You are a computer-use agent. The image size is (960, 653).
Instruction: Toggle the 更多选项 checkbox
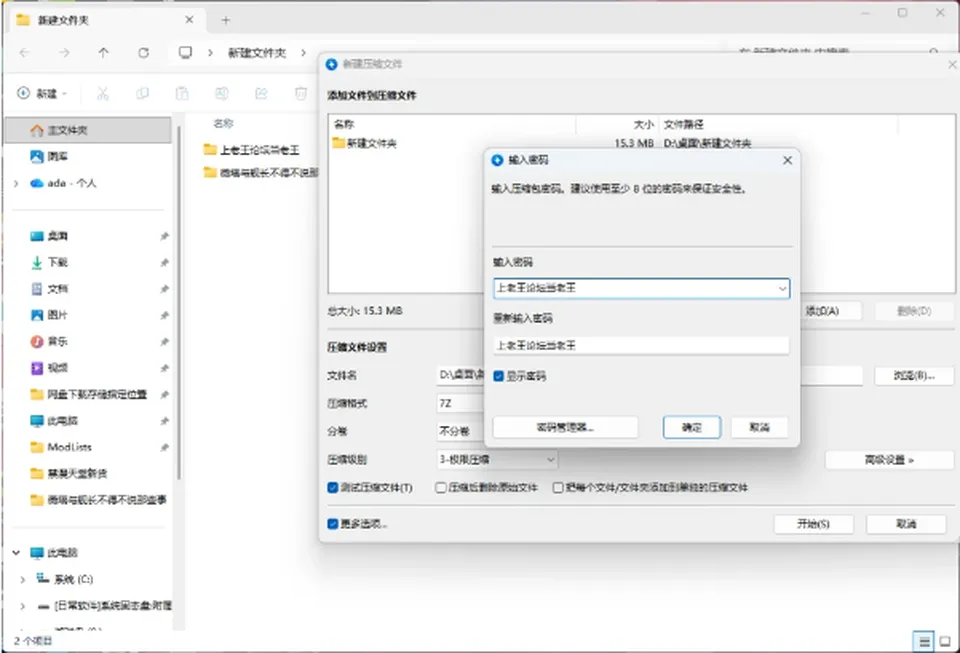(x=332, y=524)
